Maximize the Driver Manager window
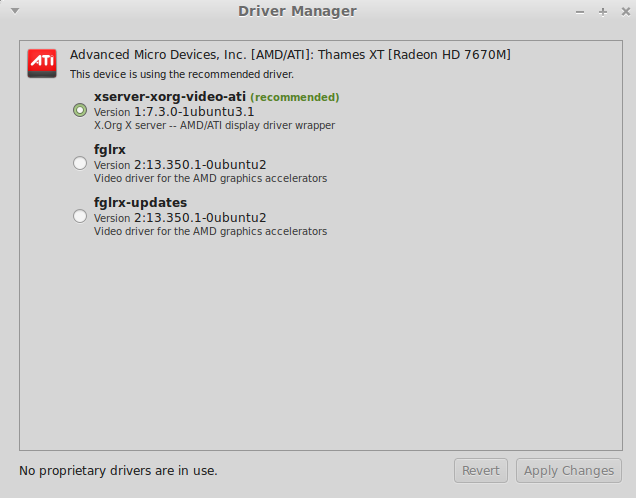Image resolution: width=636 pixels, height=498 pixels. pos(603,12)
